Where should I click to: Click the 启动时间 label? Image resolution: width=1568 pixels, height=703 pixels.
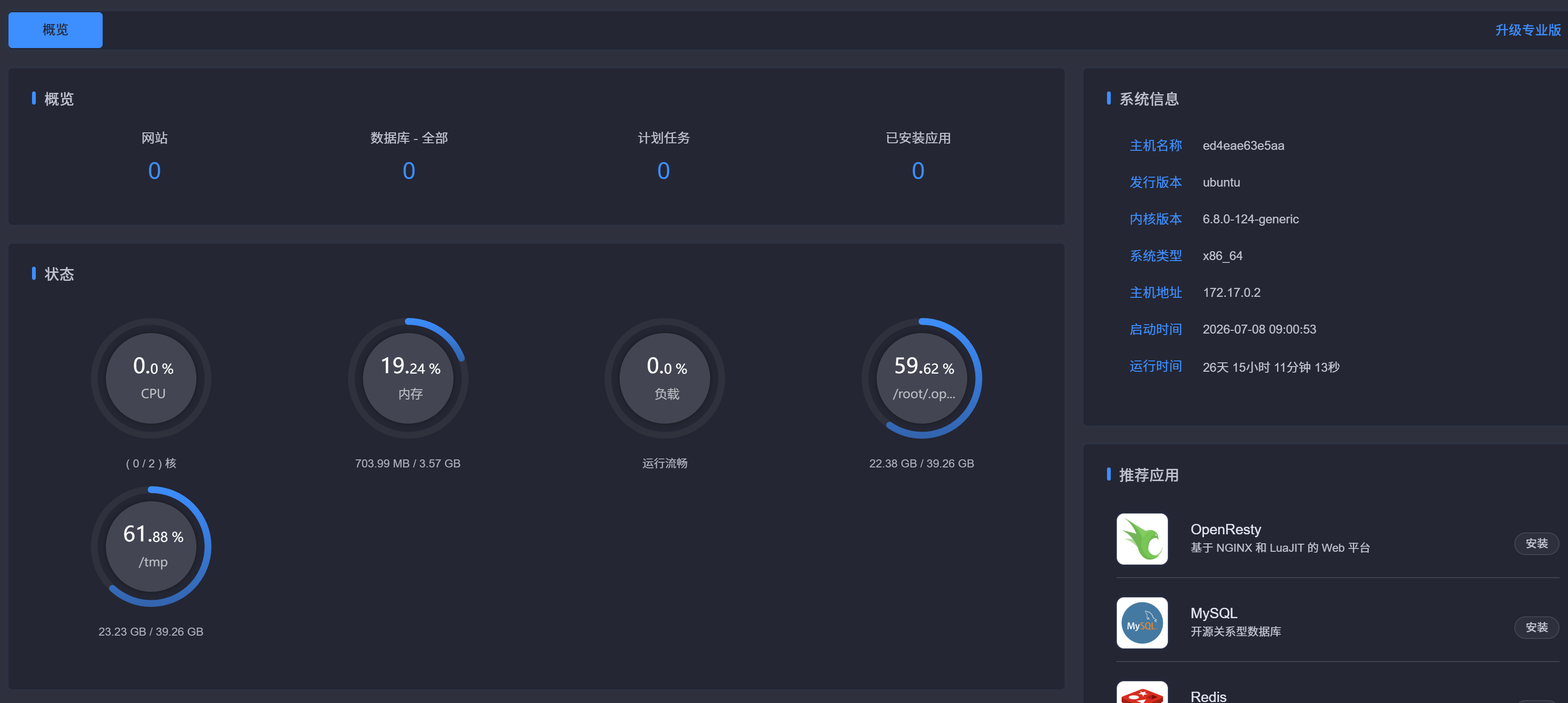click(1156, 329)
